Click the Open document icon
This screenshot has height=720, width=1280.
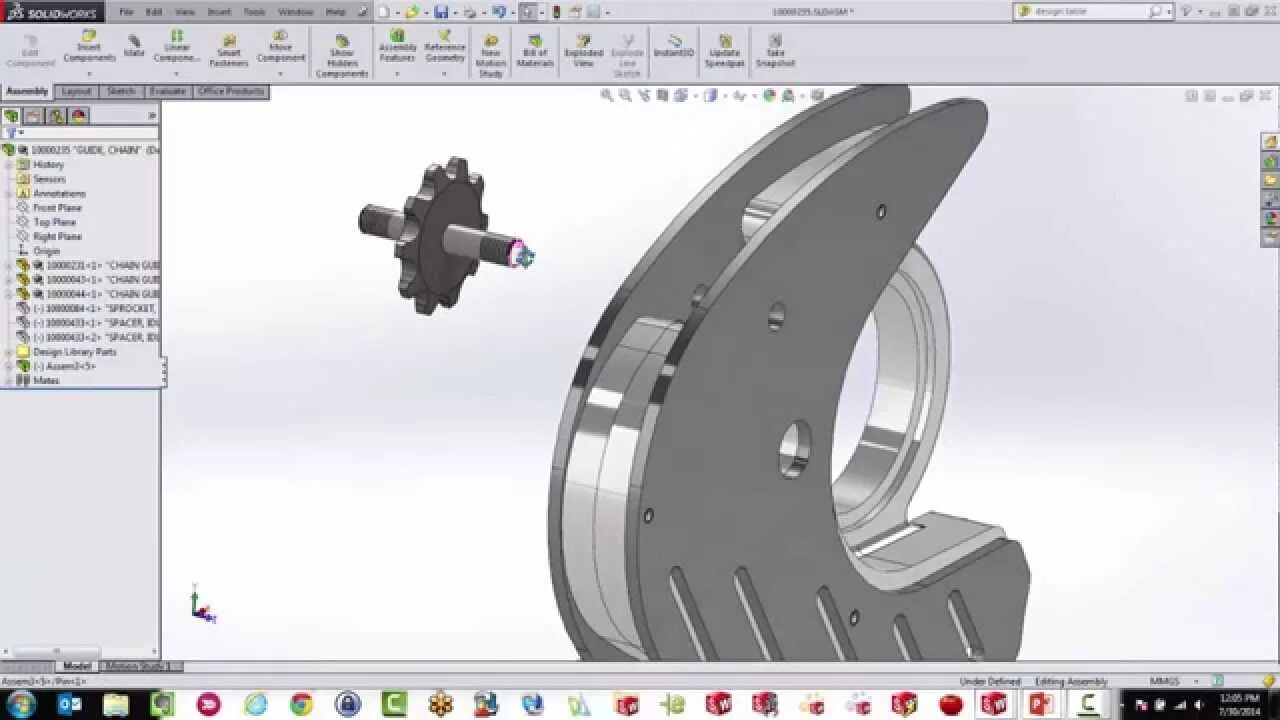(412, 12)
